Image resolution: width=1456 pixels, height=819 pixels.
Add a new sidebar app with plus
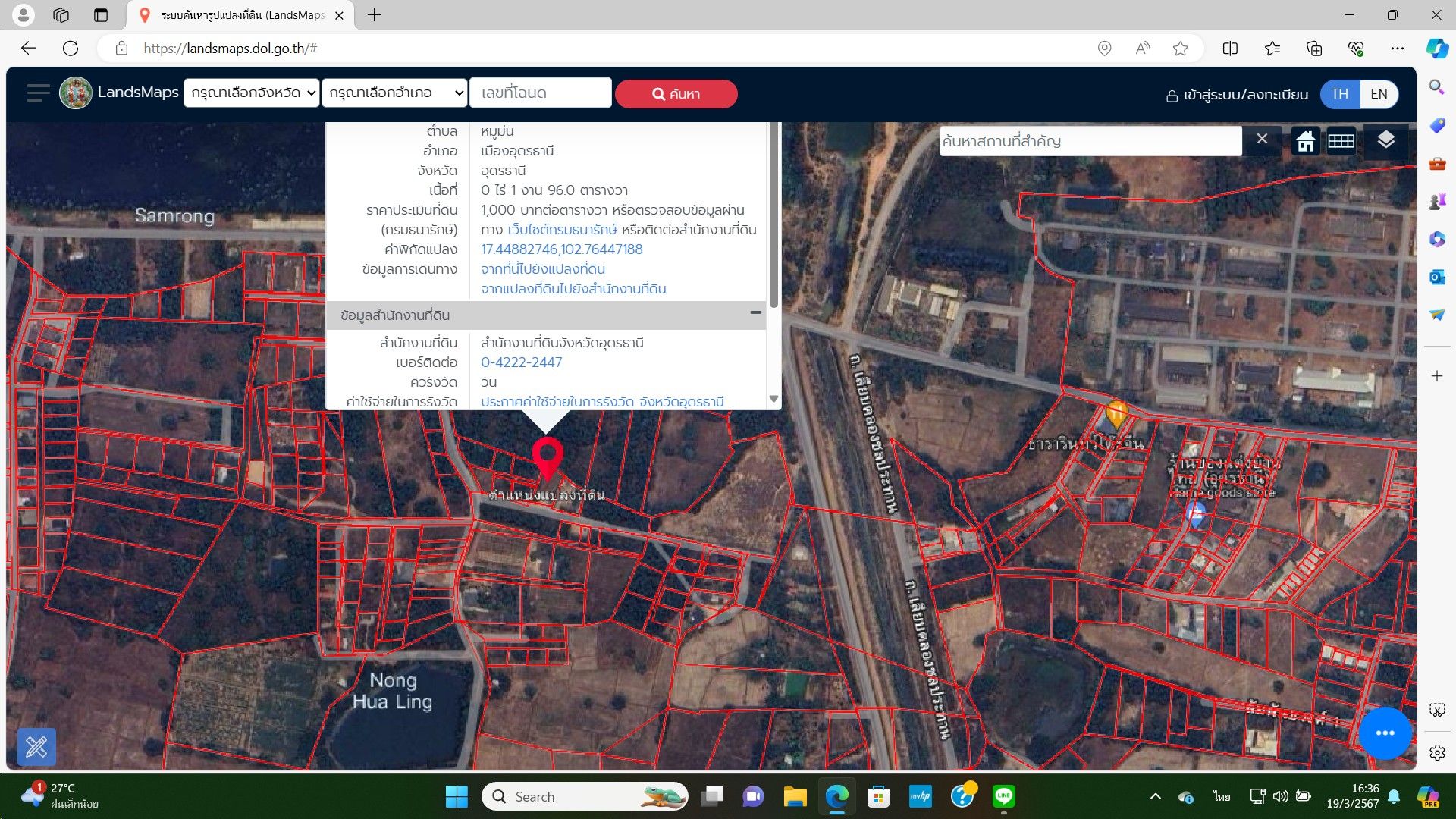1436,376
